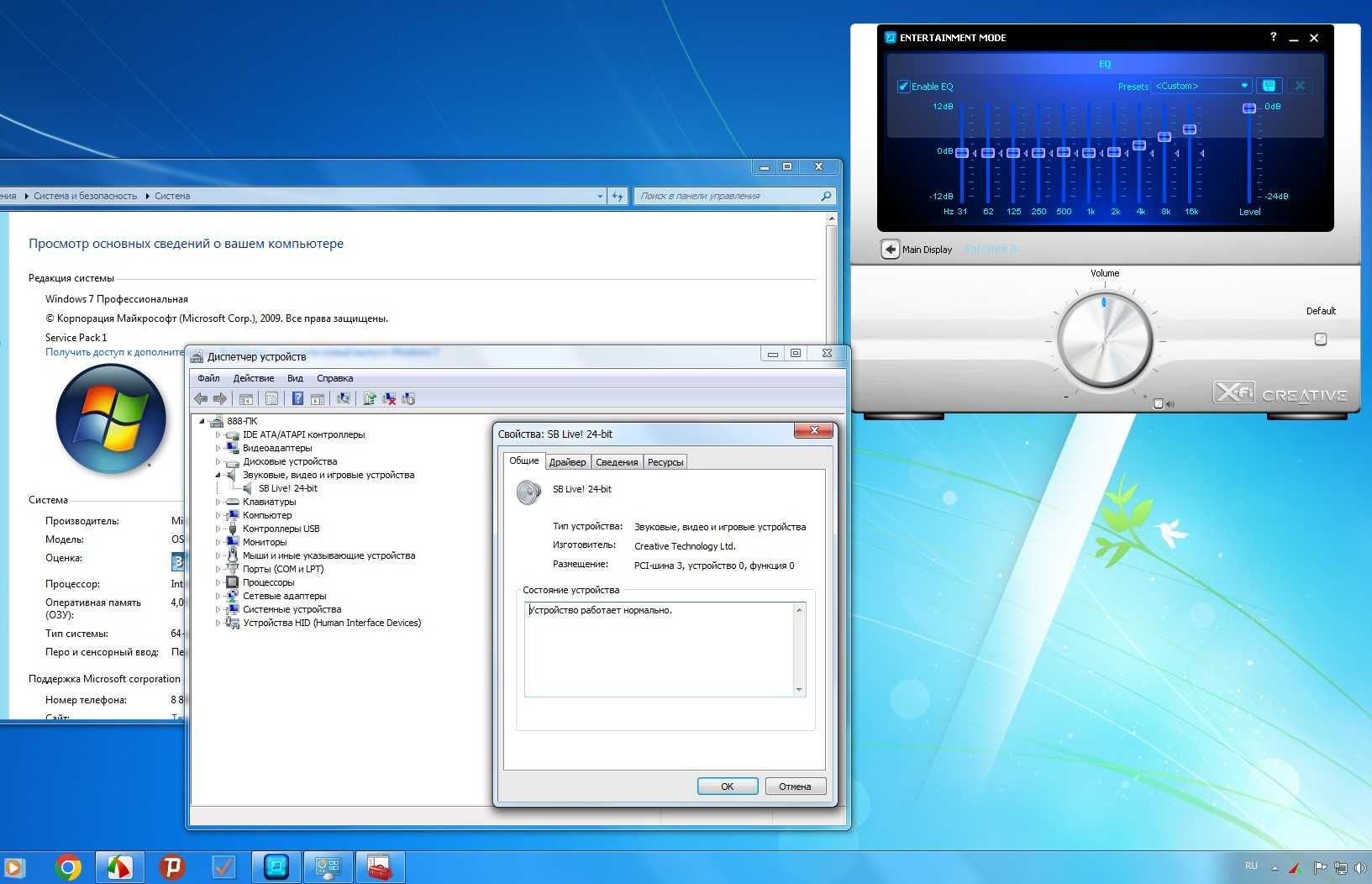
Task: Switch to the Ресурсы tab
Action: tap(665, 462)
